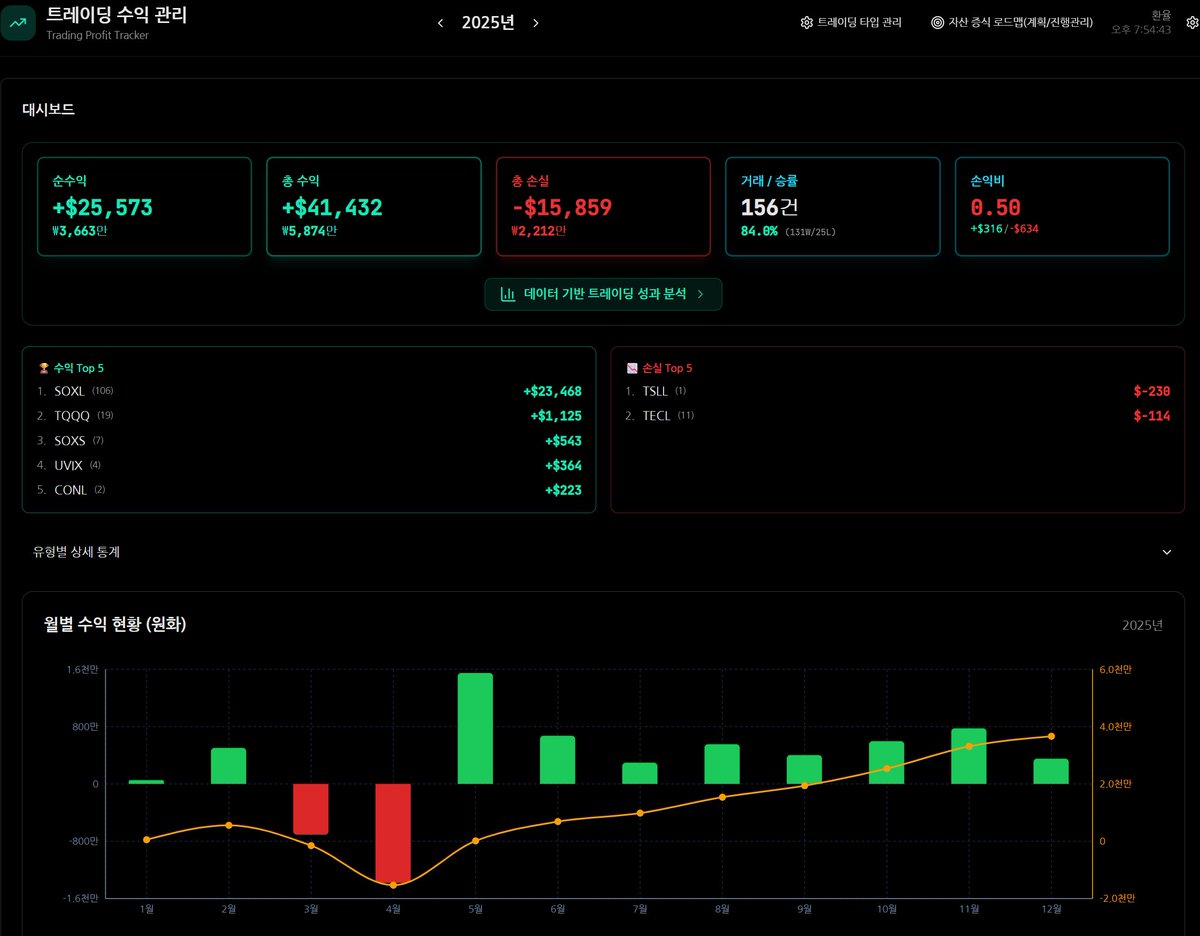
Task: Click the 2025년 year label in header
Action: pyautogui.click(x=488, y=23)
